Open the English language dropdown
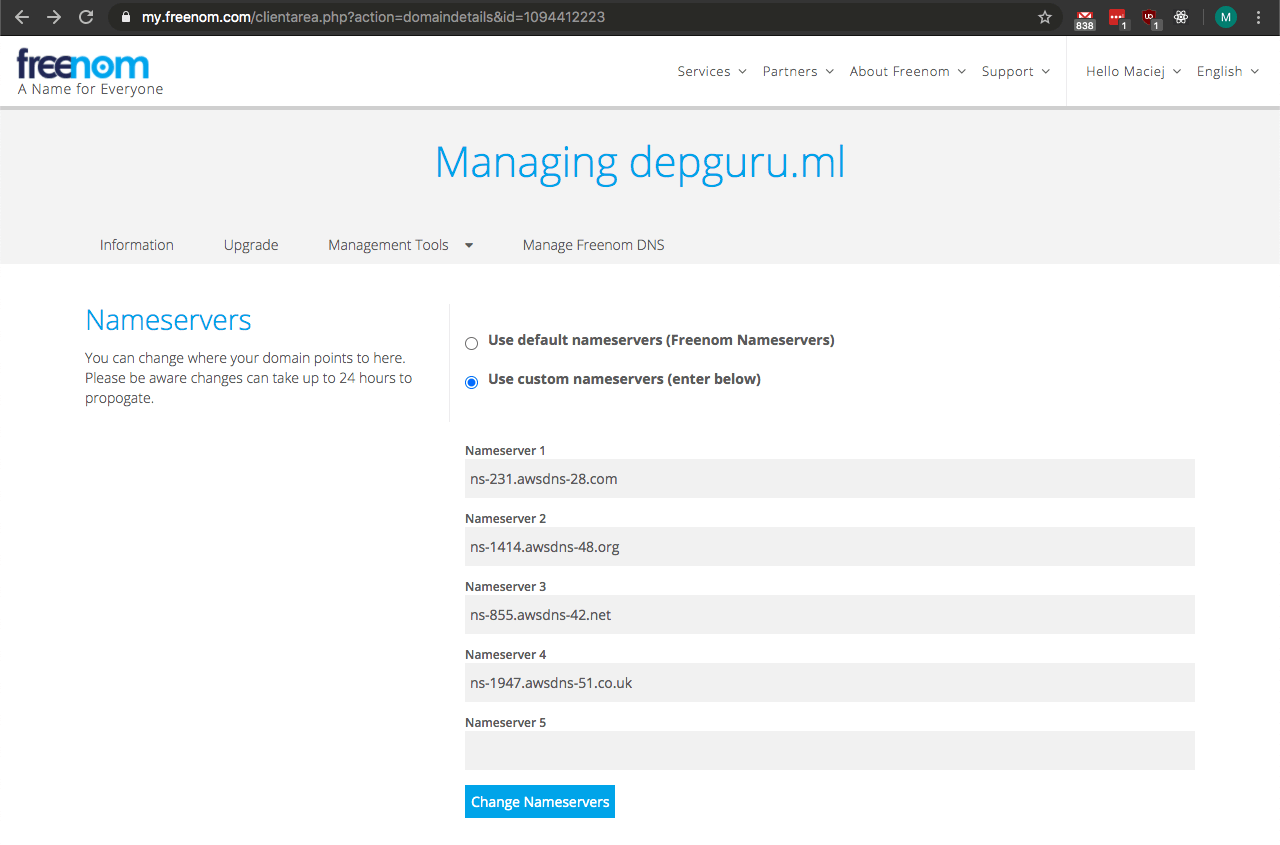Image resolution: width=1280 pixels, height=845 pixels. [1227, 71]
